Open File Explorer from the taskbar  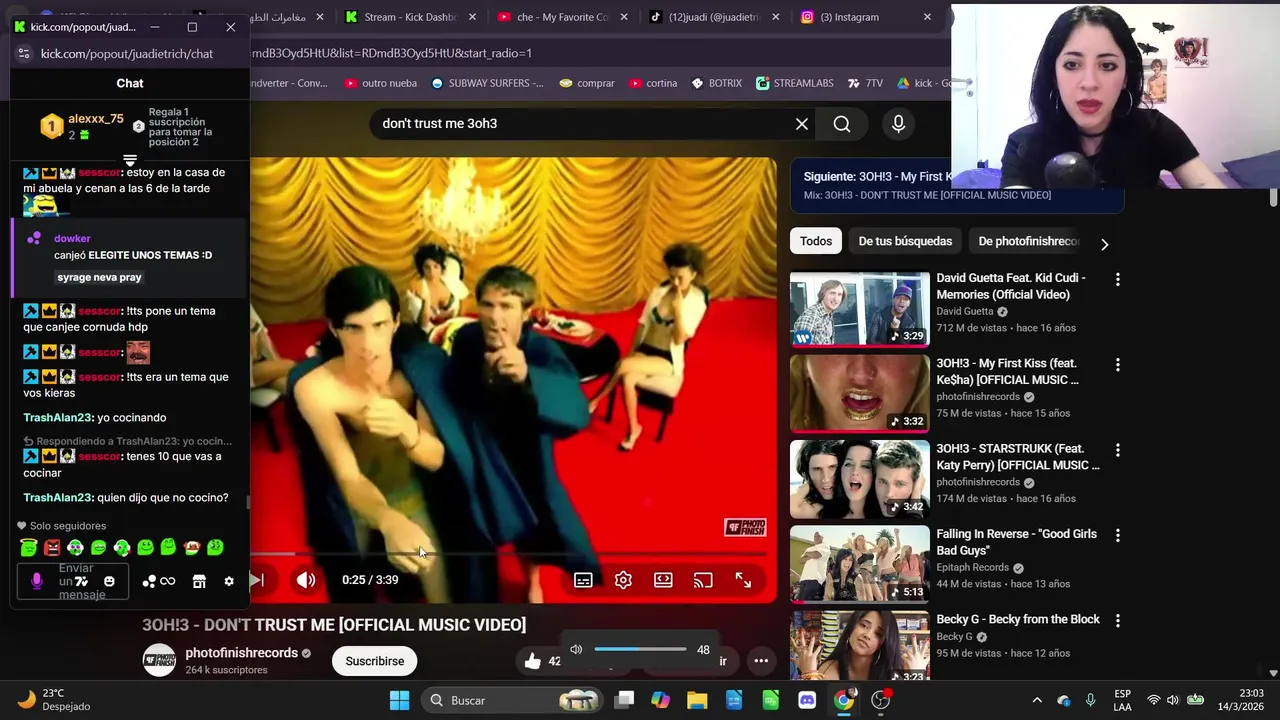(697, 700)
